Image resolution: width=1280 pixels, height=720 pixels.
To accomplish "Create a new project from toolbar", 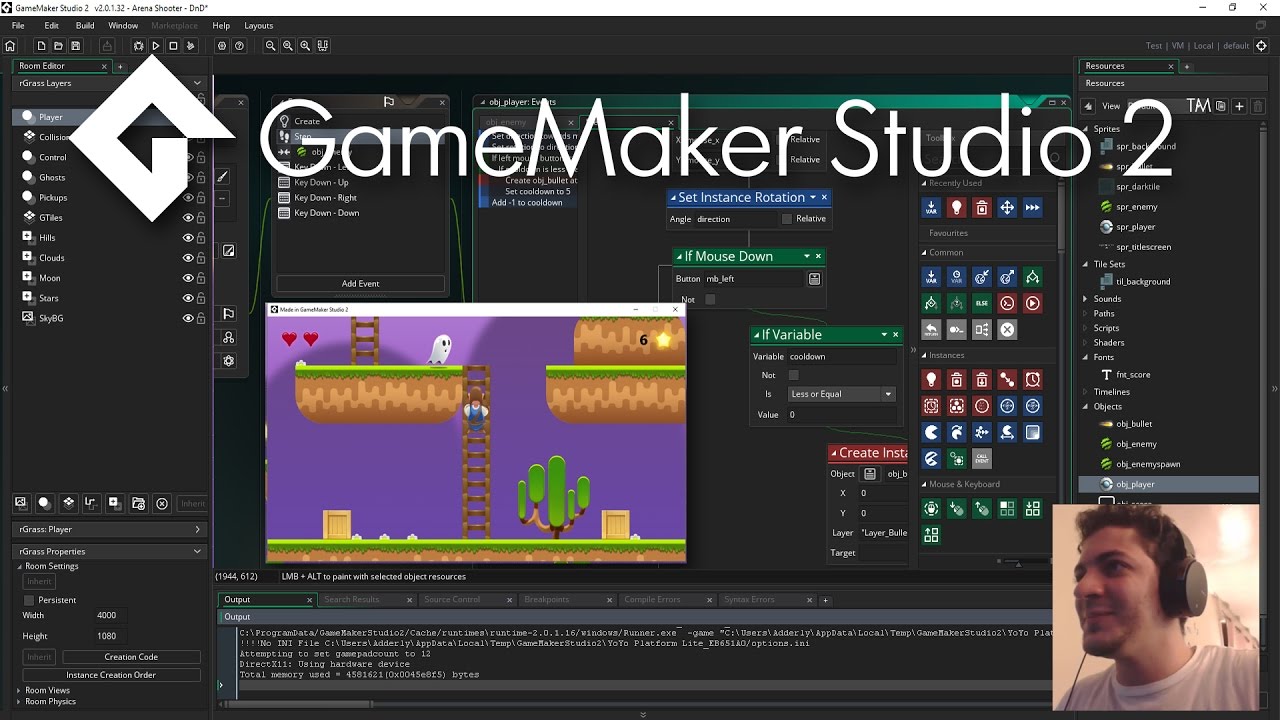I will (41, 46).
